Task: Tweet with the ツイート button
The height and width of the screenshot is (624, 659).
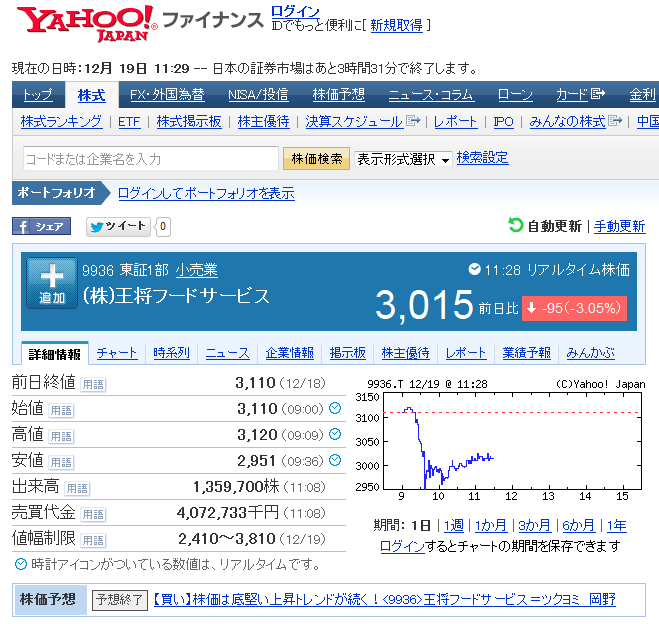Action: [x=118, y=227]
